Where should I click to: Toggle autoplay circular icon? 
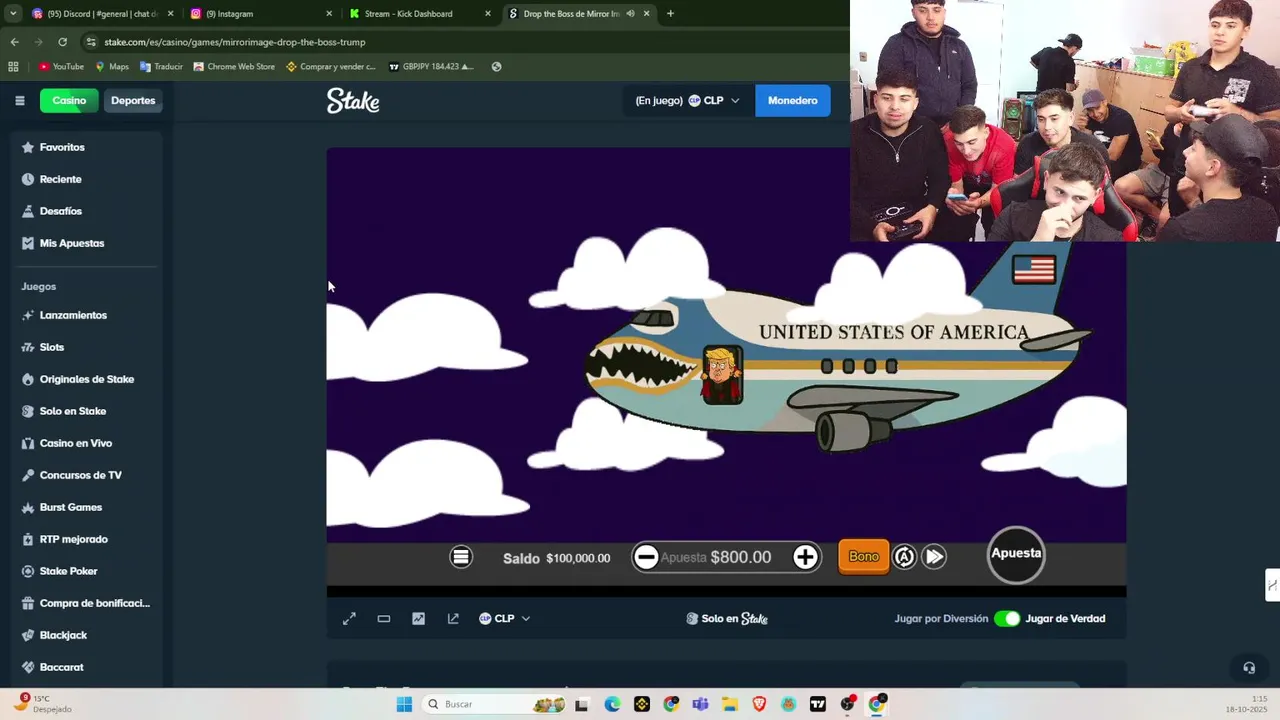click(904, 557)
